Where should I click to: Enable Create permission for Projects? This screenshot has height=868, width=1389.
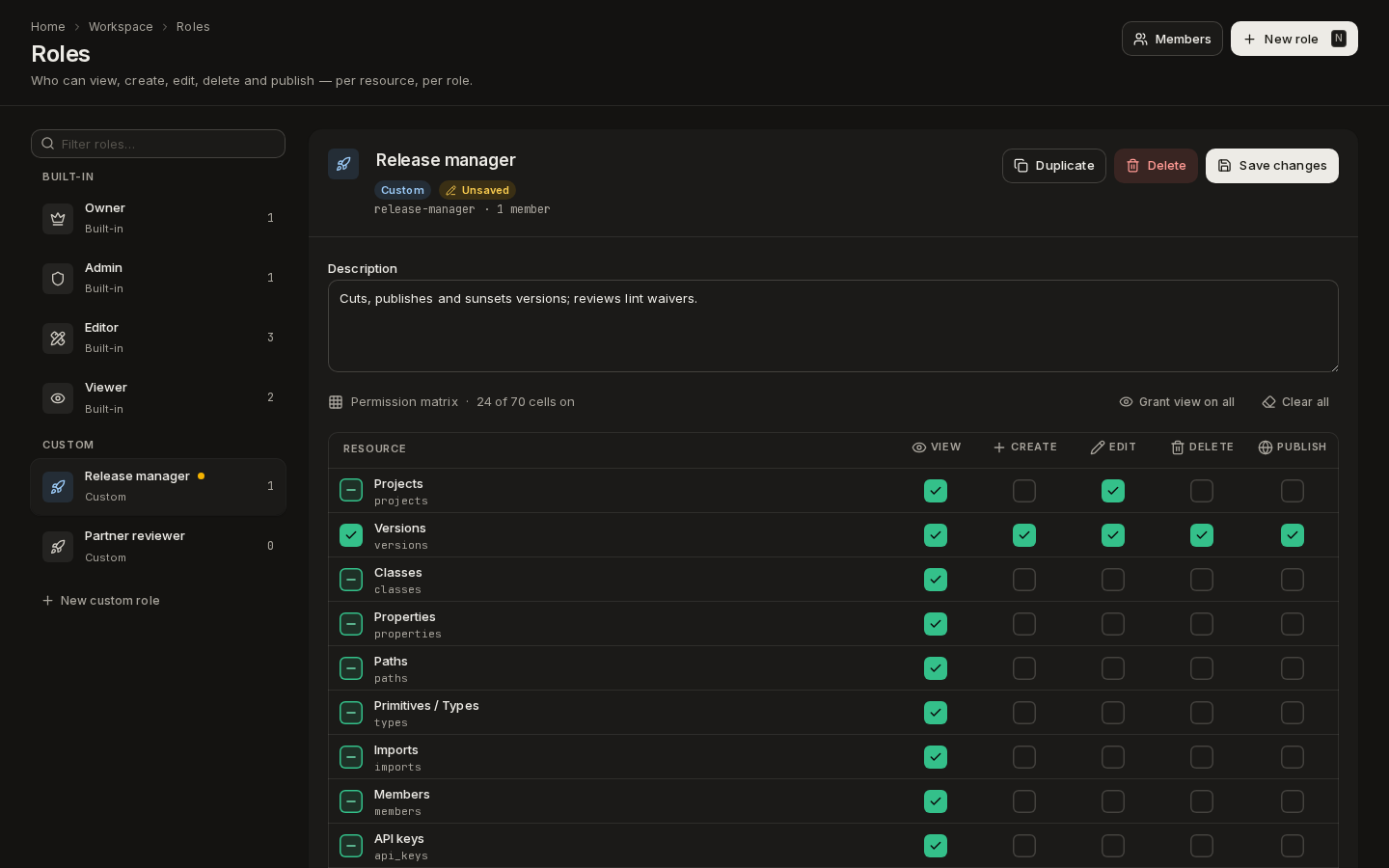click(1024, 491)
